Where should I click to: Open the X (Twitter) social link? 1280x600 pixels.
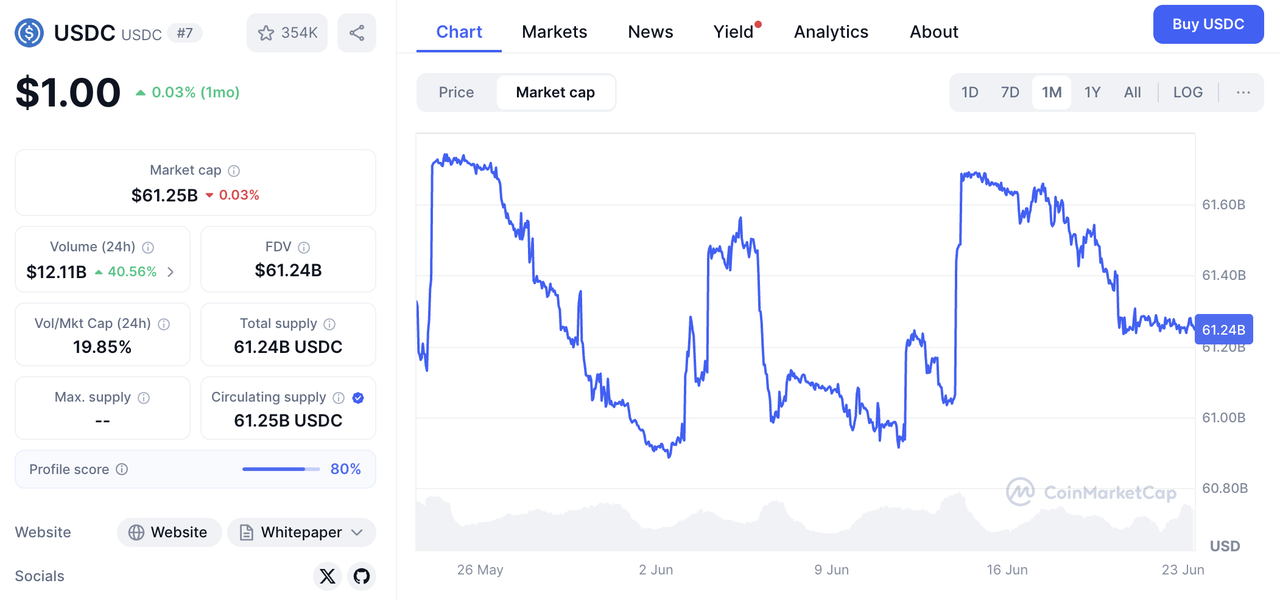point(327,576)
